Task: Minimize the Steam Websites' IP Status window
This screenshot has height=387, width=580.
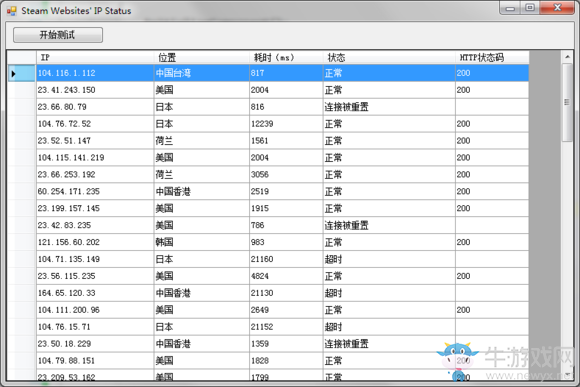Action: pyautogui.click(x=510, y=8)
